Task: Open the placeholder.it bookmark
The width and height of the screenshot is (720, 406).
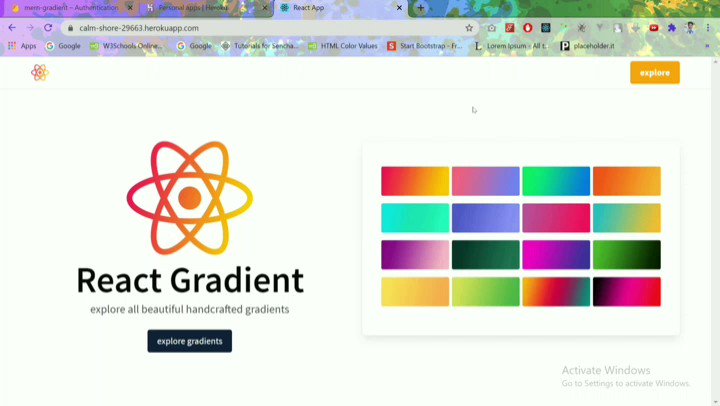Action: pos(588,46)
